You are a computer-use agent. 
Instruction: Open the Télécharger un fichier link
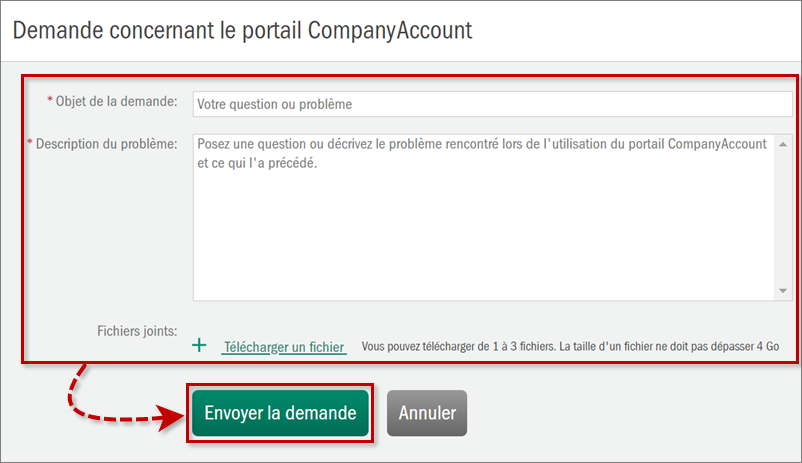tap(284, 347)
